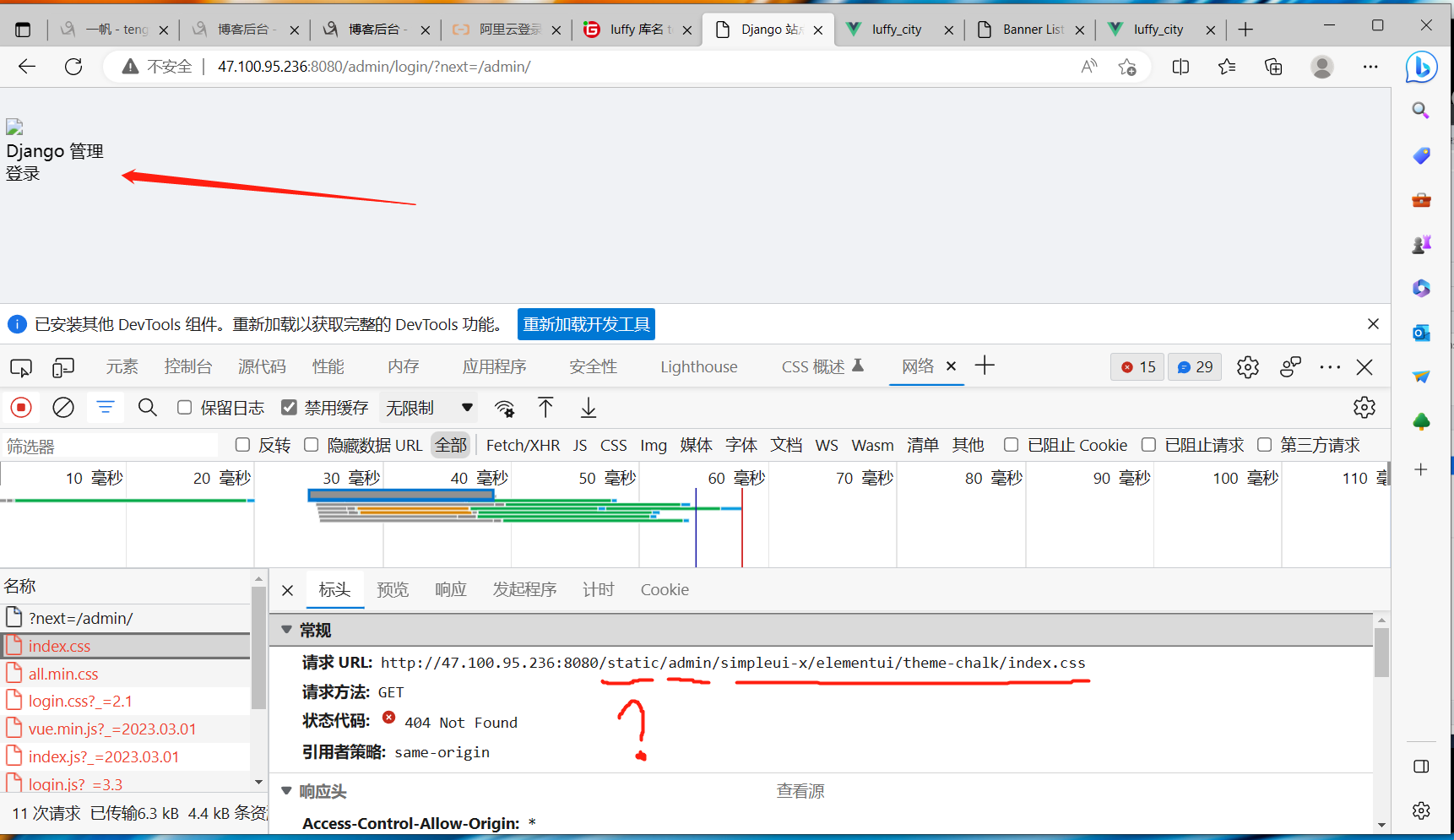Open the browser collections icon
This screenshot has height=840, width=1454.
point(1273,67)
